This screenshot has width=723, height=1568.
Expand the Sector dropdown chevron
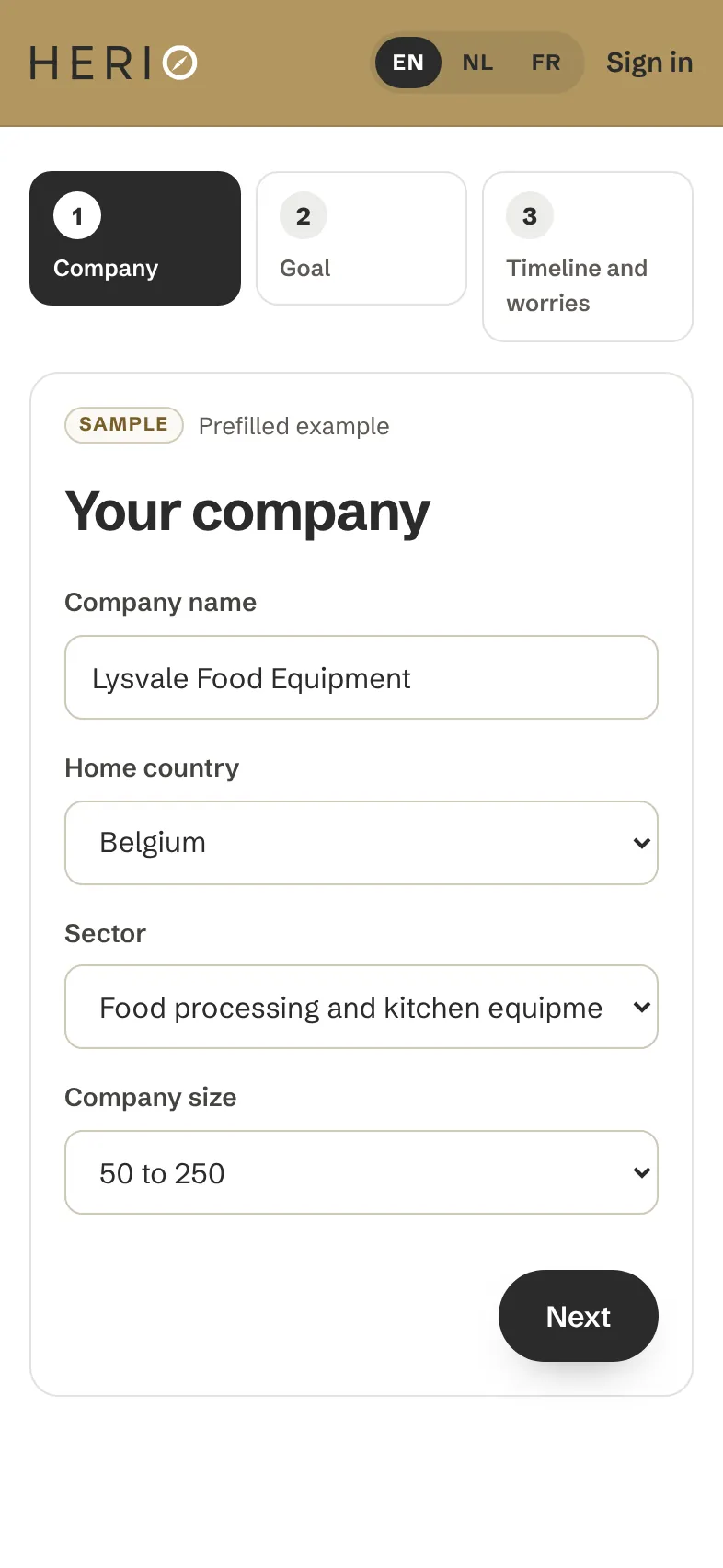coord(642,1008)
